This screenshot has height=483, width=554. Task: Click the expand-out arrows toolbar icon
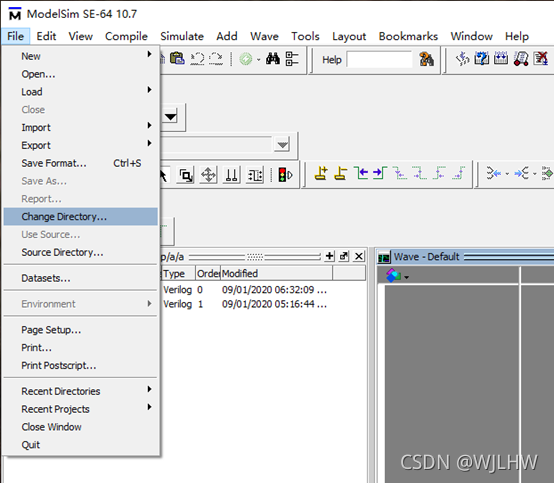(521, 173)
